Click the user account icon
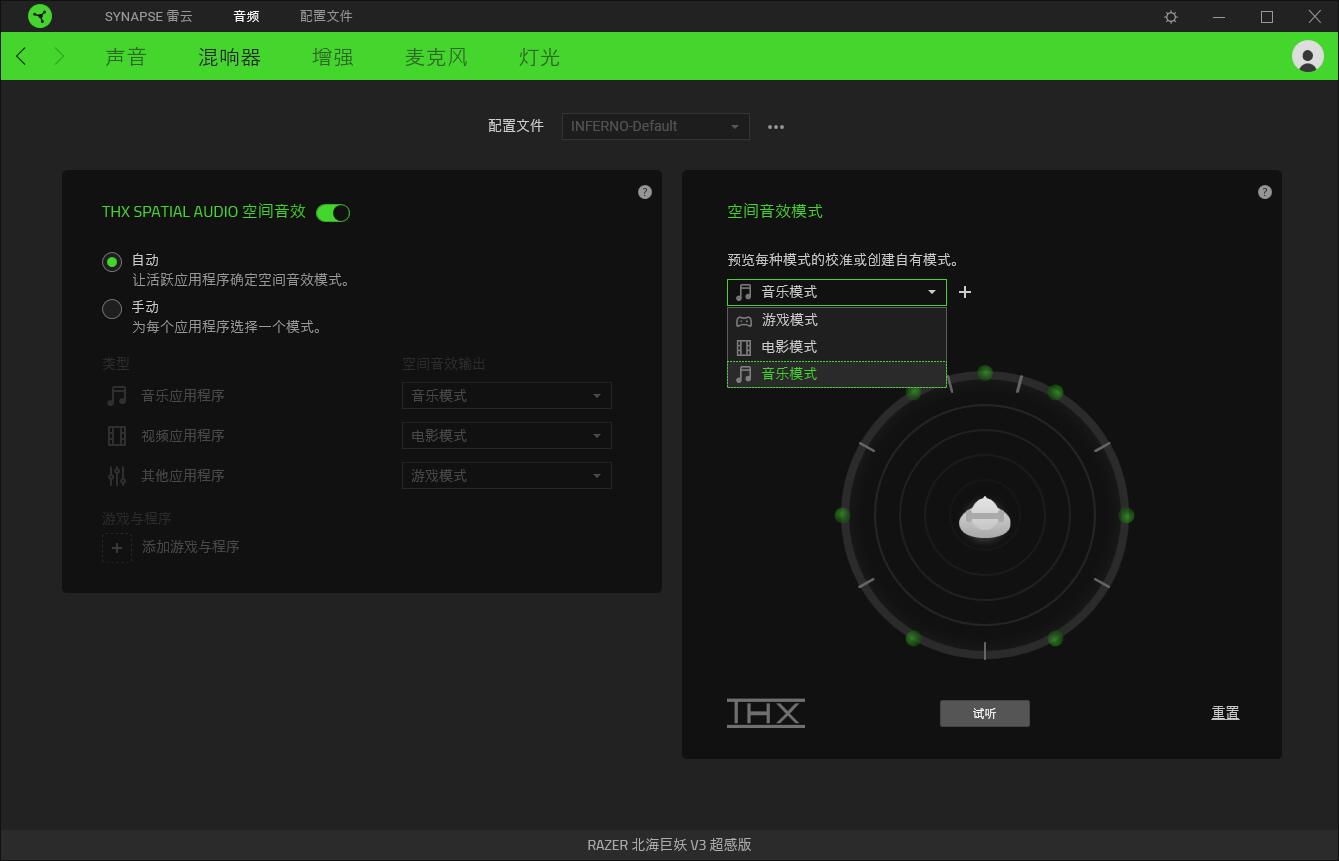1339x861 pixels. coord(1306,56)
